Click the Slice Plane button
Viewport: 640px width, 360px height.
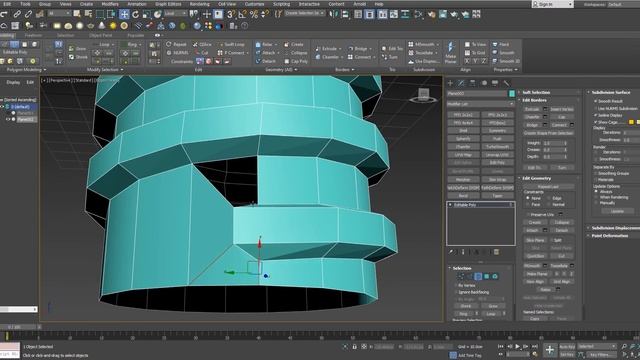(535, 240)
